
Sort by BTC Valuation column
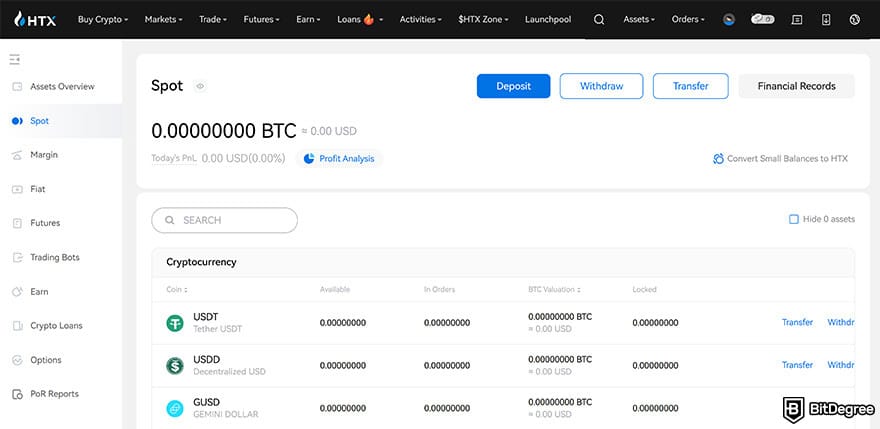pos(554,290)
